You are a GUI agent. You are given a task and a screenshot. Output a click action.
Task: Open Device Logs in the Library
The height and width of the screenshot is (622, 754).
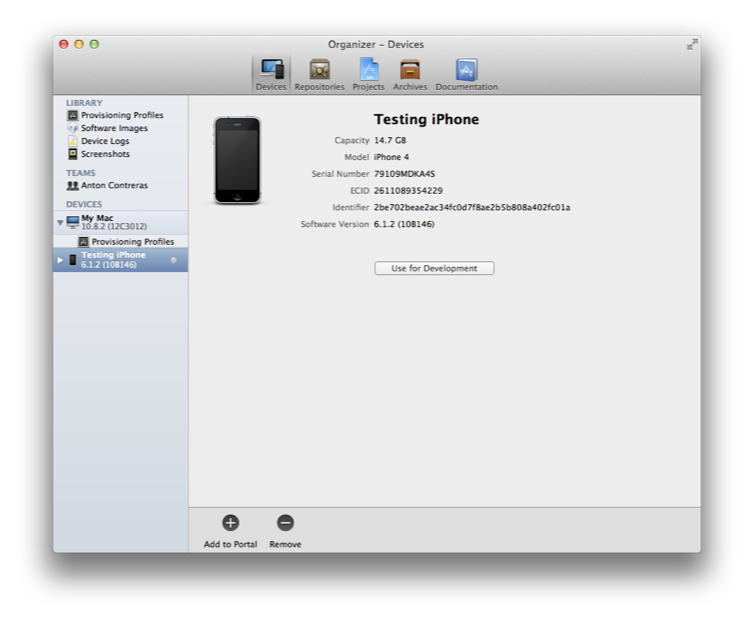coord(104,141)
